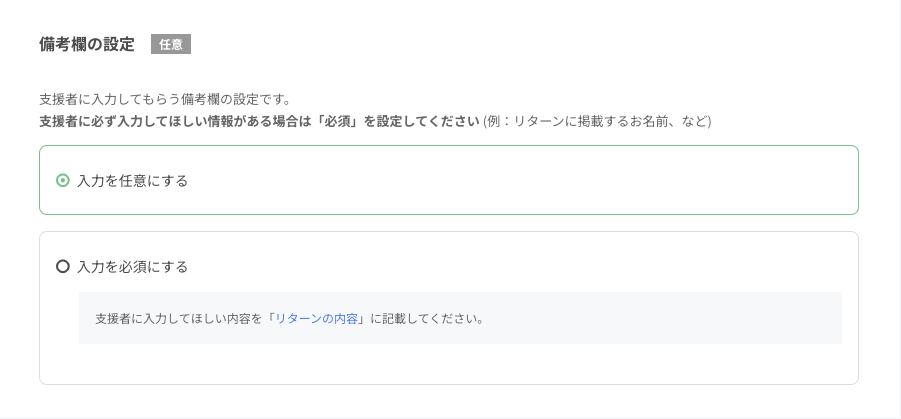Click the 支援者に入力してほしい内容を note text
Screen dimensions: 901x419
click(x=178, y=319)
